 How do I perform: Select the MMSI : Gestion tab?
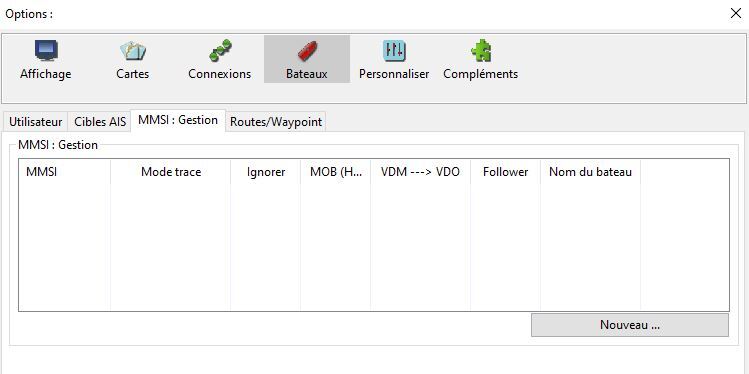pos(178,120)
